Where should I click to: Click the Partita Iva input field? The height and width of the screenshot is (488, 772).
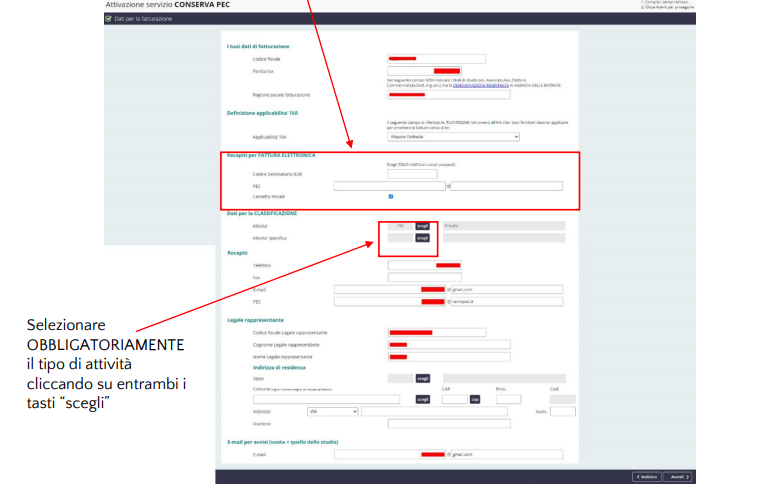(x=424, y=71)
